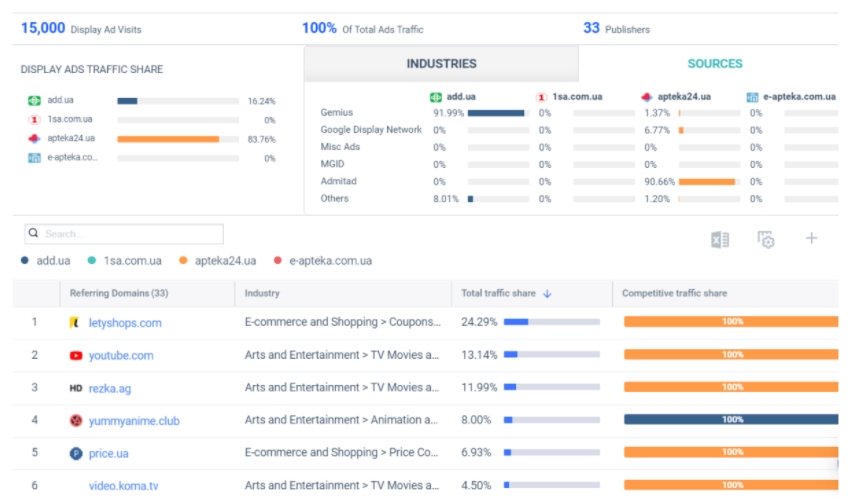This screenshot has width=858, height=503.
Task: Toggle add.ua legend filter dot
Action: [x=25, y=261]
